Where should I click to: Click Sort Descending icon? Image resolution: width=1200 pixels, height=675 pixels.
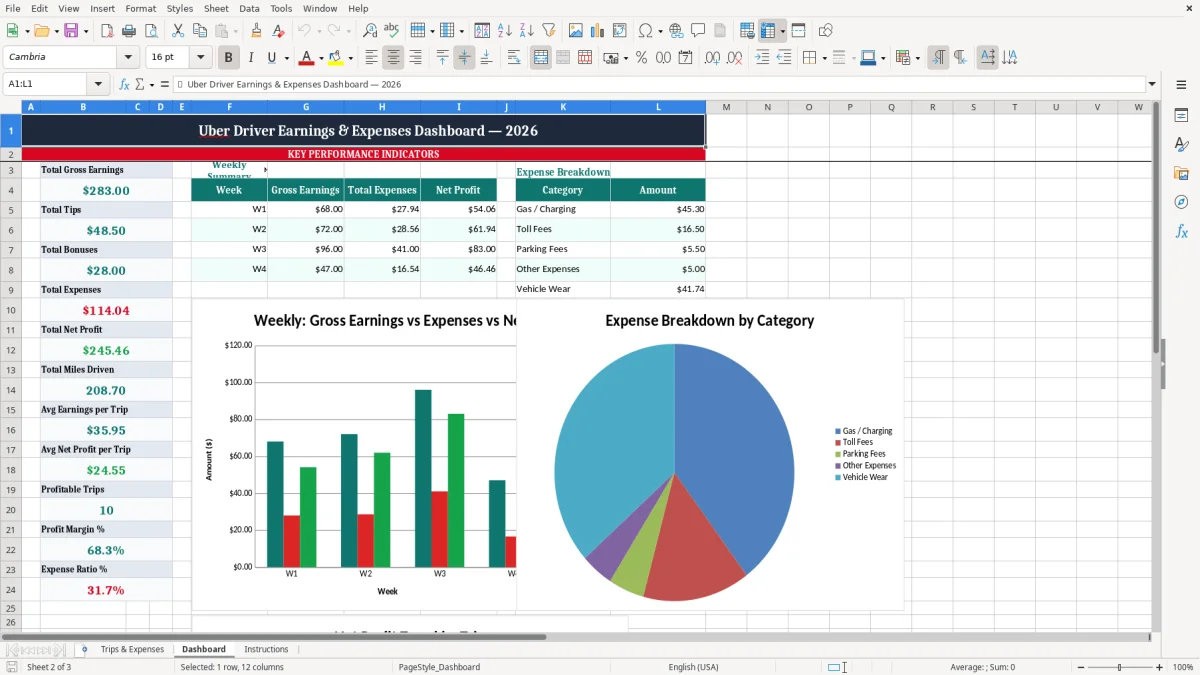click(526, 31)
